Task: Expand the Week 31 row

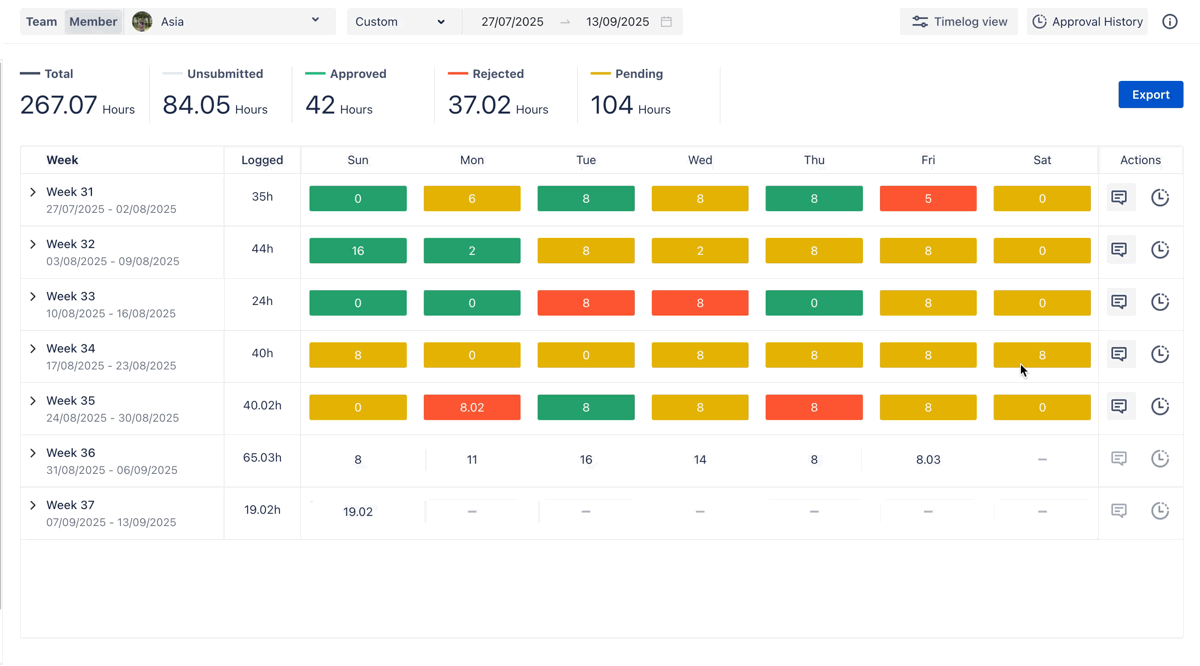Action: [x=33, y=192]
